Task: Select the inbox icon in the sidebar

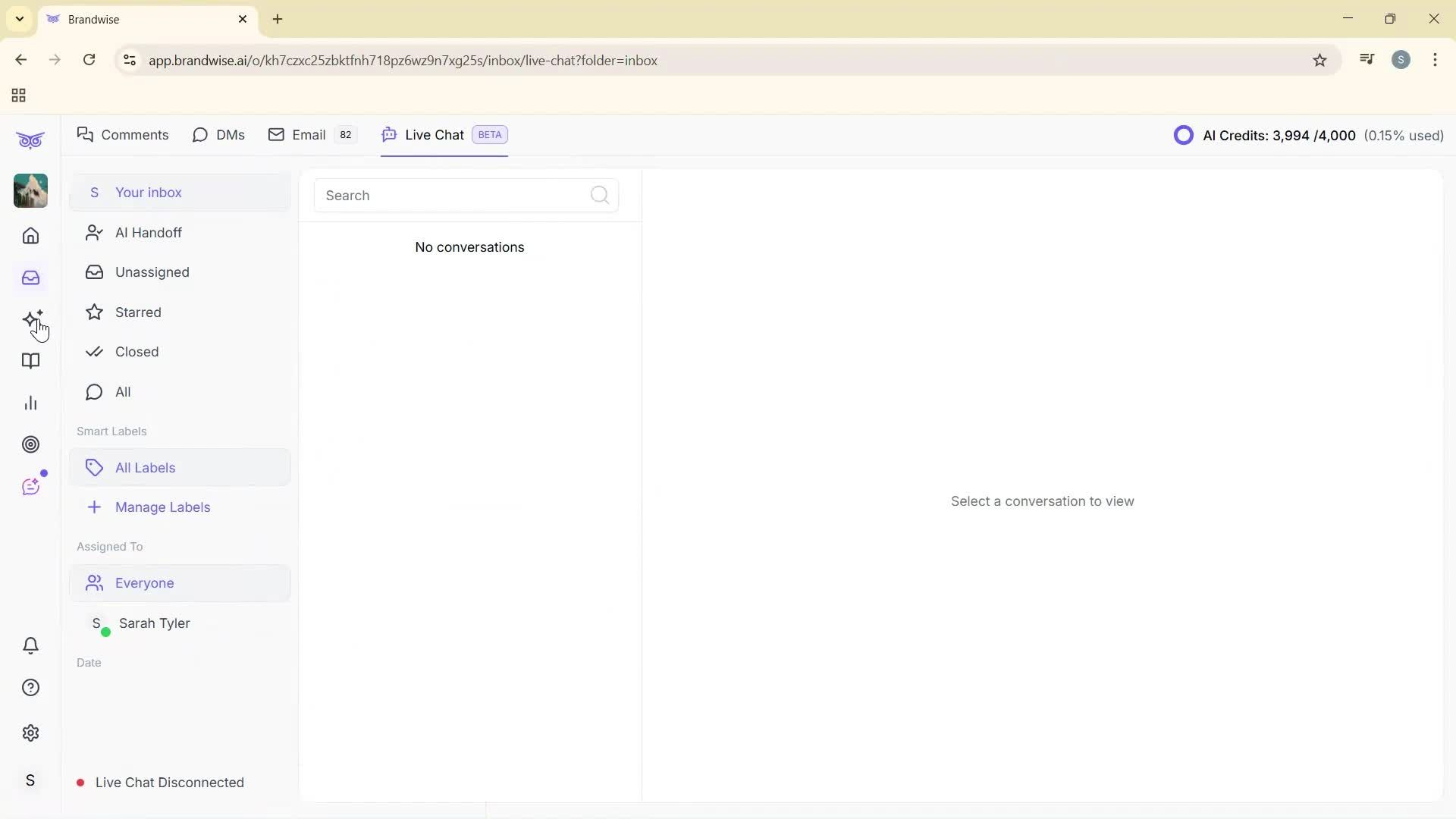Action: (30, 278)
